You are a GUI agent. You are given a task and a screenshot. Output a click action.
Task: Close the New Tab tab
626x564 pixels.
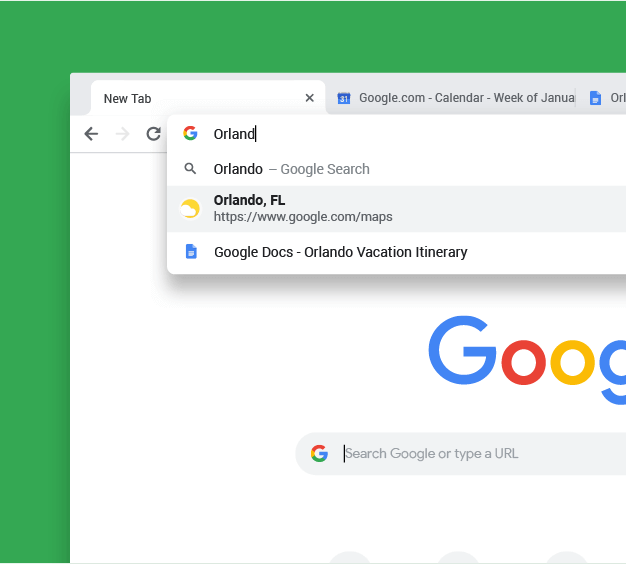(309, 98)
